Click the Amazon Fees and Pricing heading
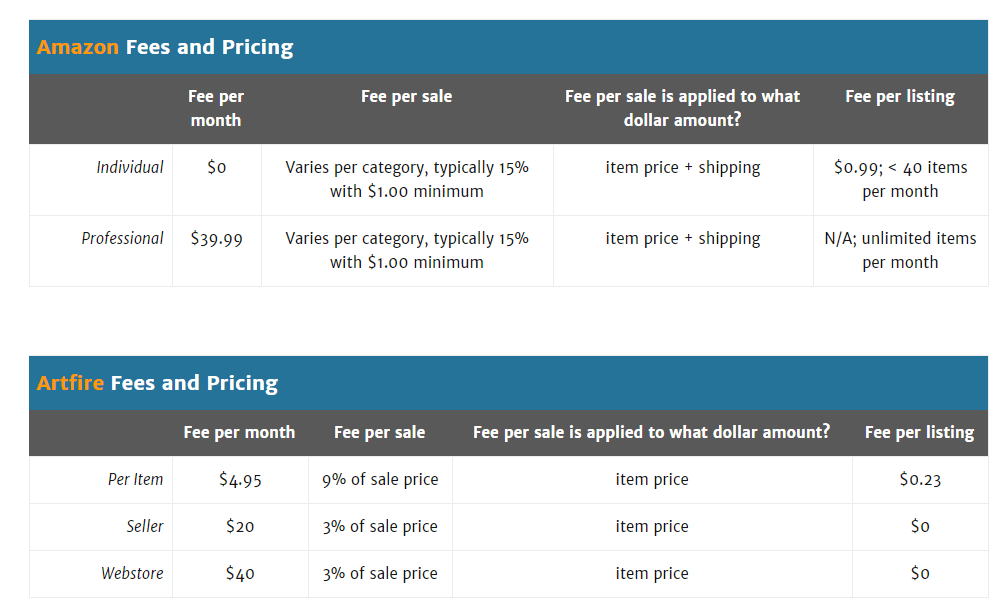The width and height of the screenshot is (1000, 613). coord(165,47)
